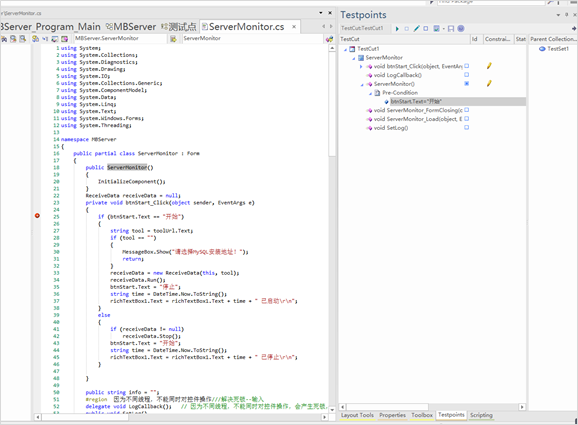This screenshot has height=425, width=578.
Task: Pin the Testpoints panel
Action: pyautogui.click(x=567, y=15)
